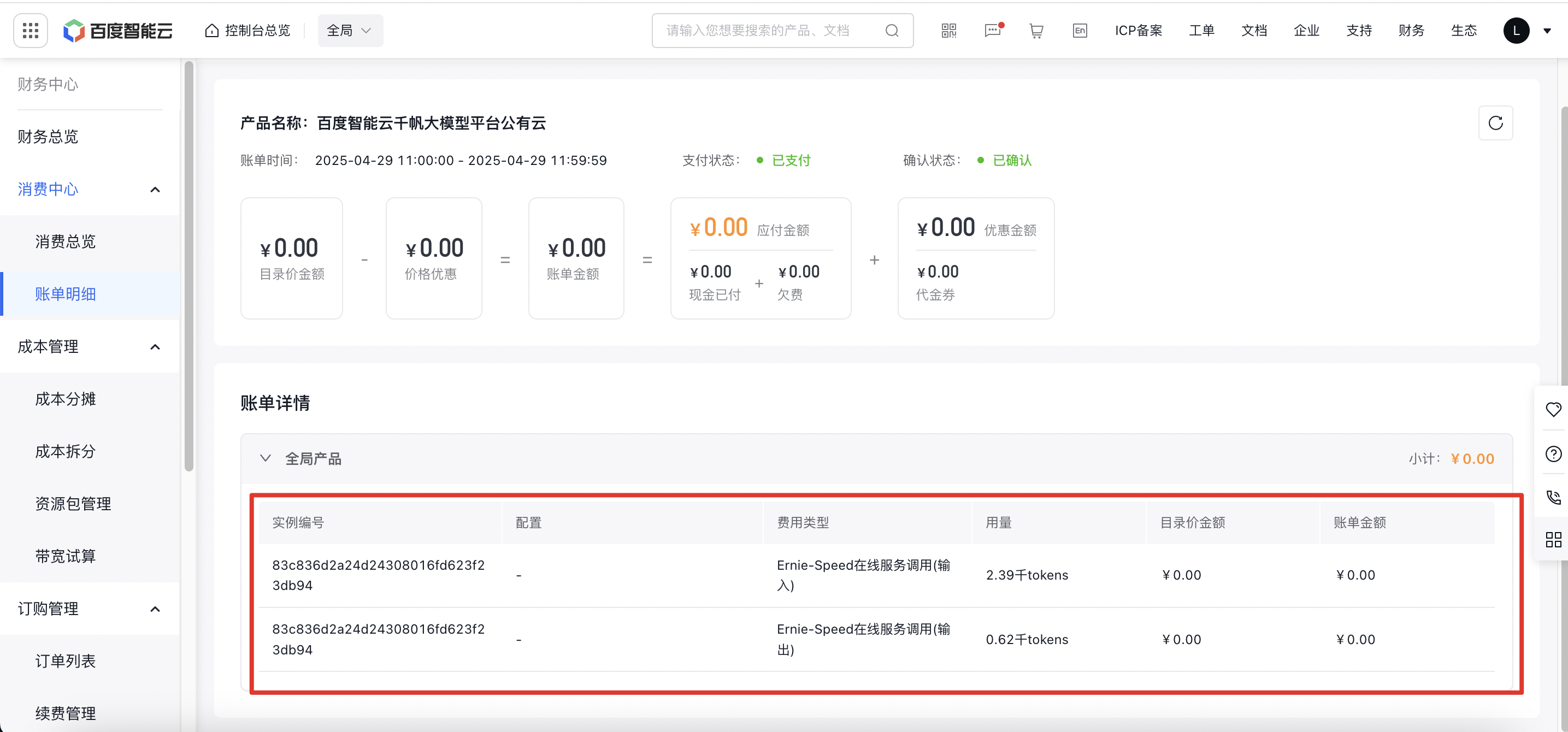Open the floating grid widget icon
Image resolution: width=1568 pixels, height=732 pixels.
[x=1553, y=539]
